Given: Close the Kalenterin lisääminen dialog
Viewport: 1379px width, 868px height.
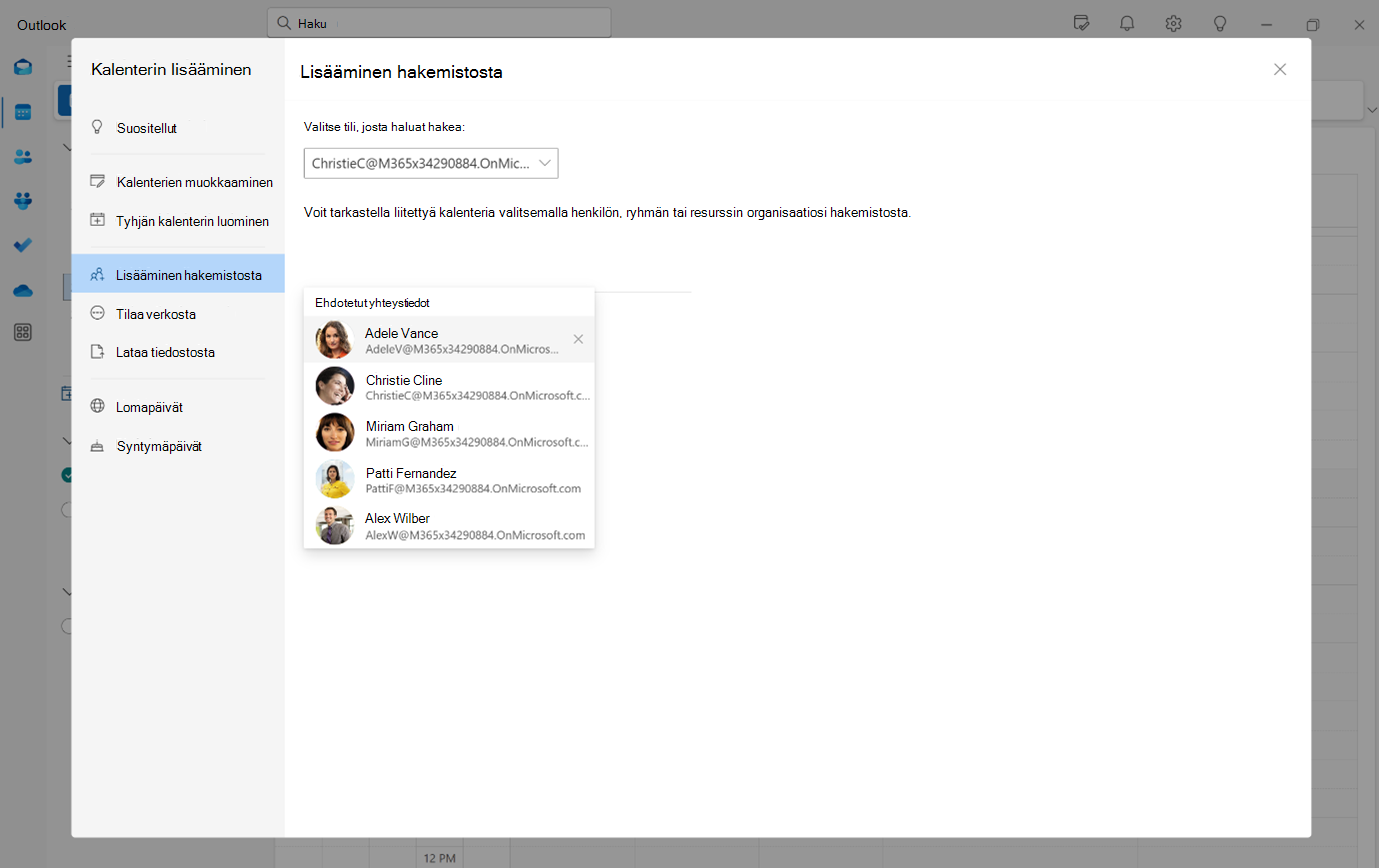Looking at the screenshot, I should 1280,69.
